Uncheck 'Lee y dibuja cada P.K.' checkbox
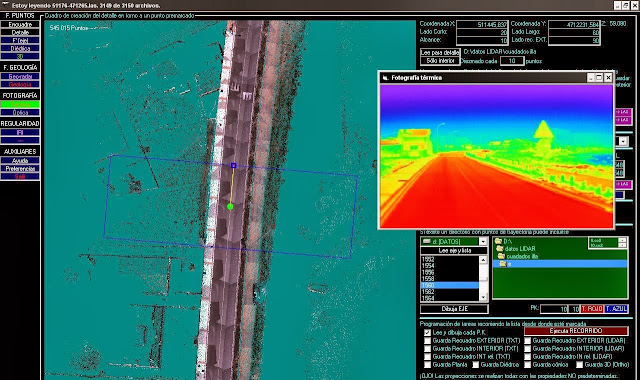The image size is (640, 380). tap(427, 333)
